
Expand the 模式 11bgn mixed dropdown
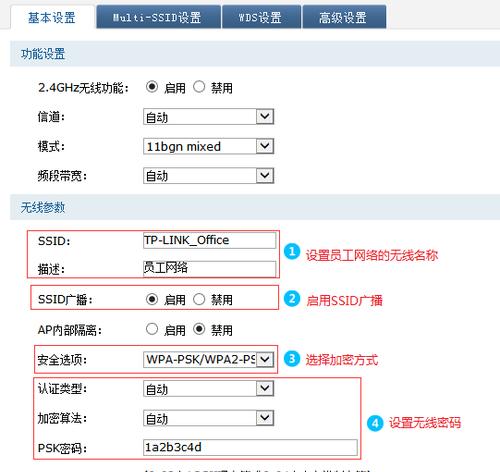point(209,146)
